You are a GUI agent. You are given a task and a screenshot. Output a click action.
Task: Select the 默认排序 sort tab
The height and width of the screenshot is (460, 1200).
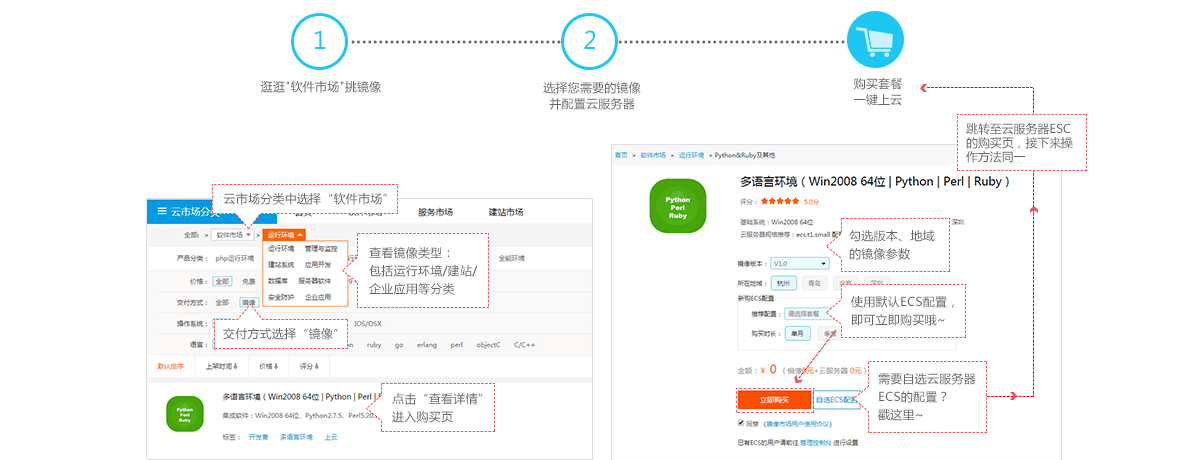click(171, 367)
